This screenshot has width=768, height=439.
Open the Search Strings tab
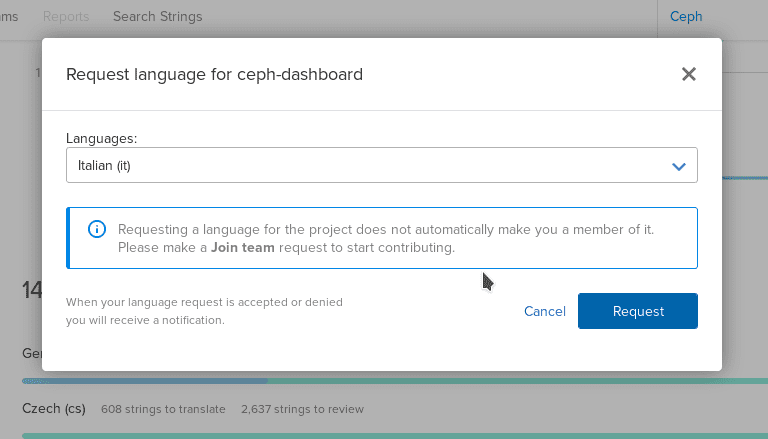coord(157,16)
